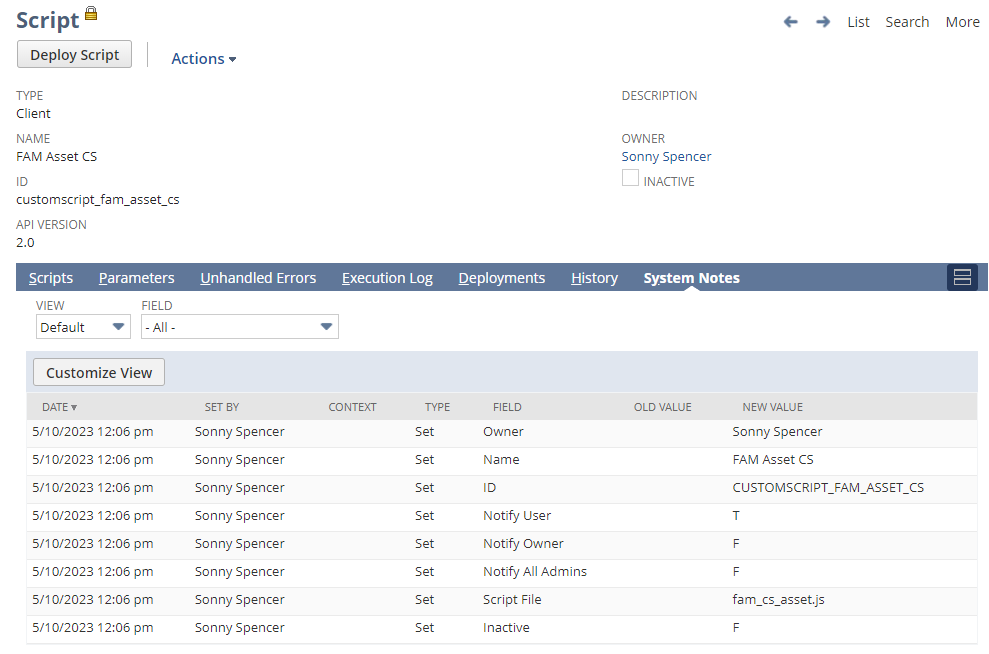The width and height of the screenshot is (989, 654).
Task: Open the More menu at top right
Action: click(x=961, y=21)
